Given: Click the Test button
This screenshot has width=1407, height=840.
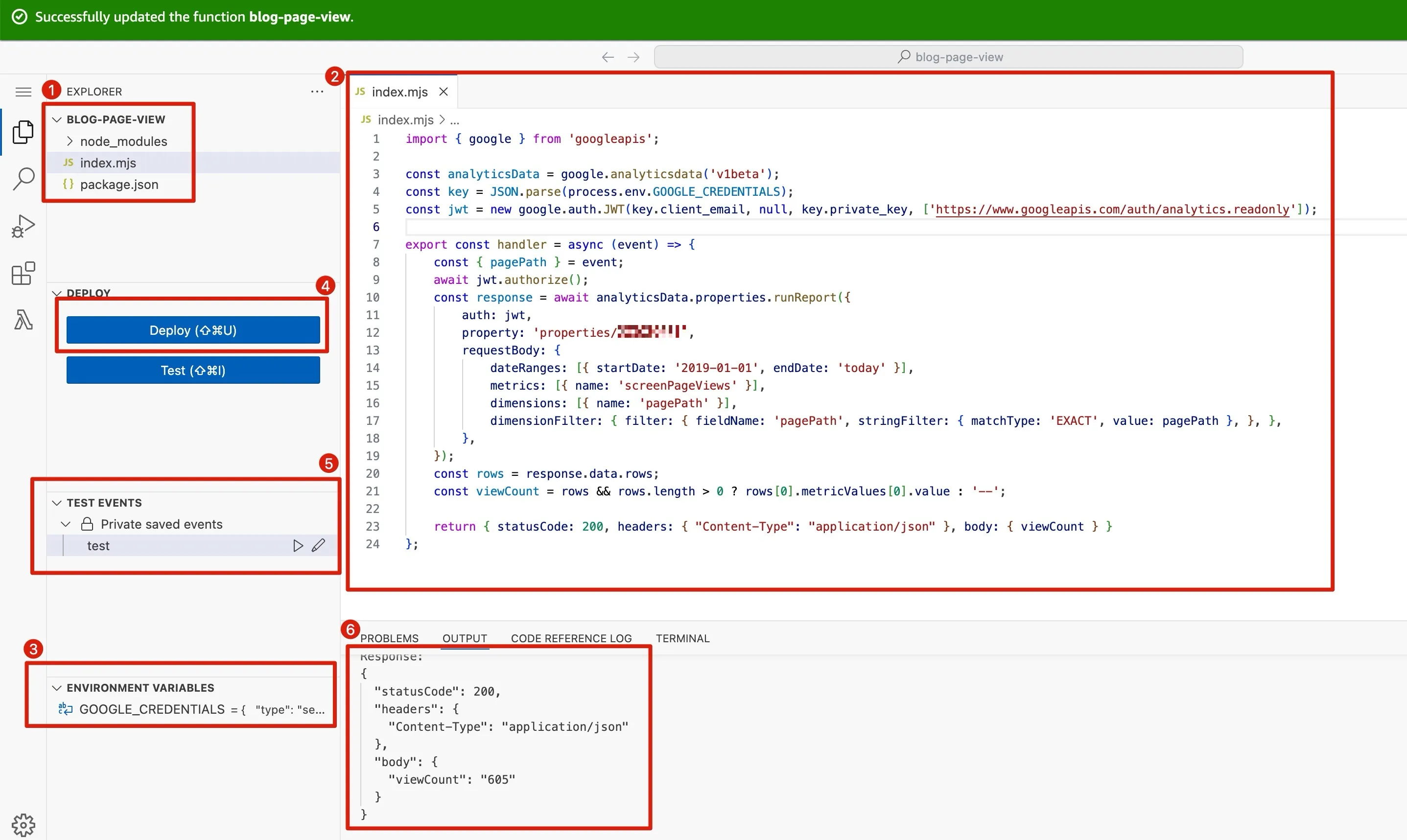Looking at the screenshot, I should pyautogui.click(x=193, y=370).
